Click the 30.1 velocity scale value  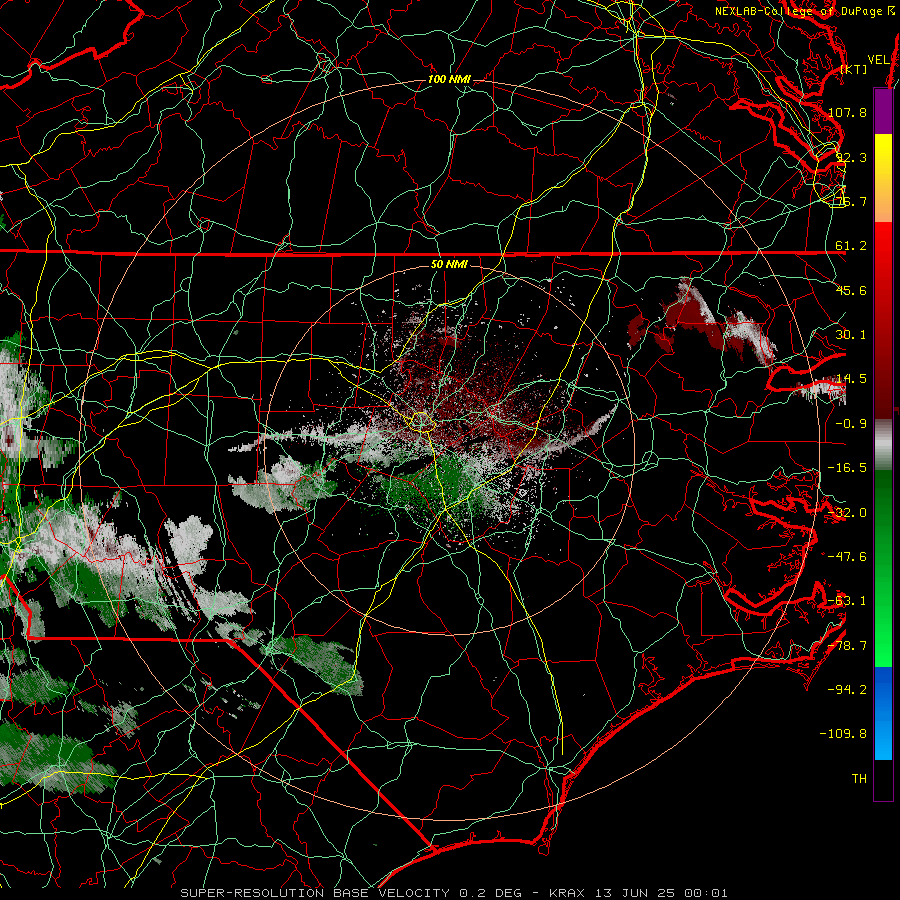pyautogui.click(x=851, y=335)
